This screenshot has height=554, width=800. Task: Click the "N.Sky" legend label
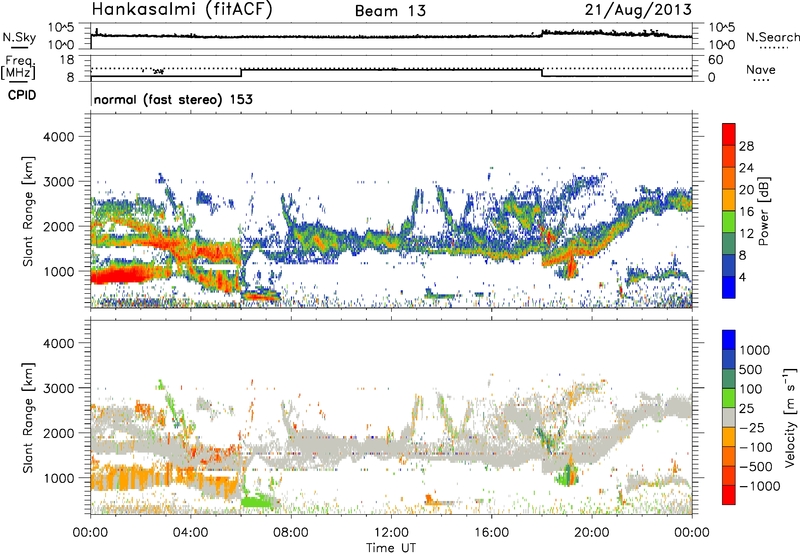point(19,37)
